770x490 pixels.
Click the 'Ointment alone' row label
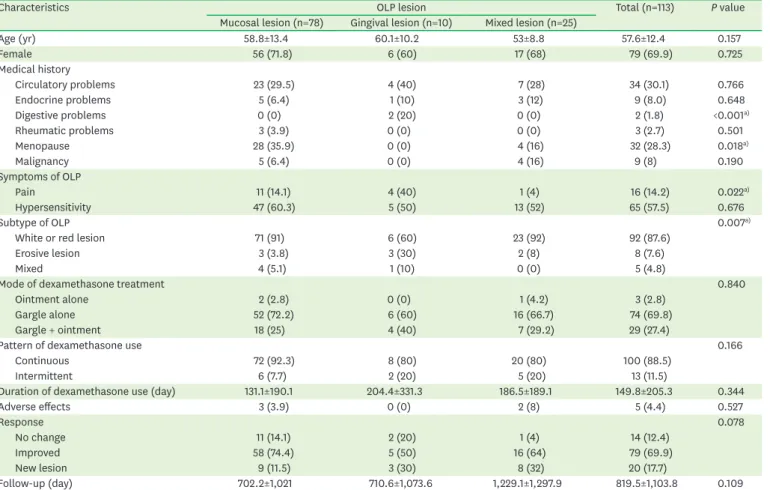point(52,299)
